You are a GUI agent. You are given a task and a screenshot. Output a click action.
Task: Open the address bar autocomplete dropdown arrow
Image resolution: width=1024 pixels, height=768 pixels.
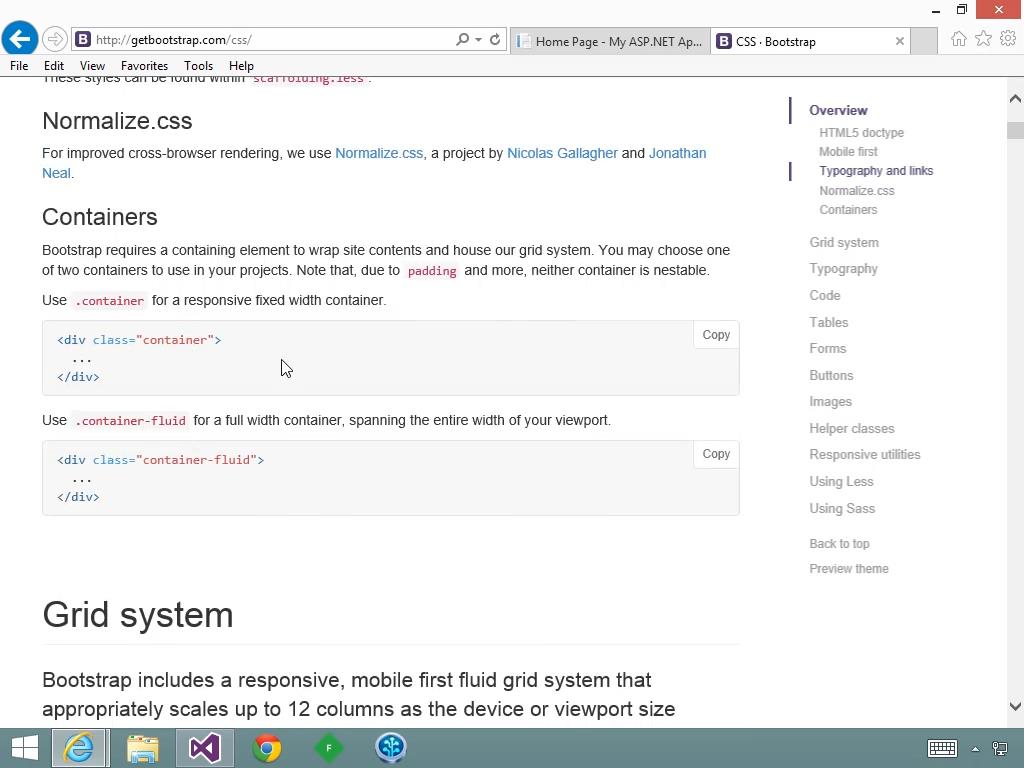click(479, 39)
